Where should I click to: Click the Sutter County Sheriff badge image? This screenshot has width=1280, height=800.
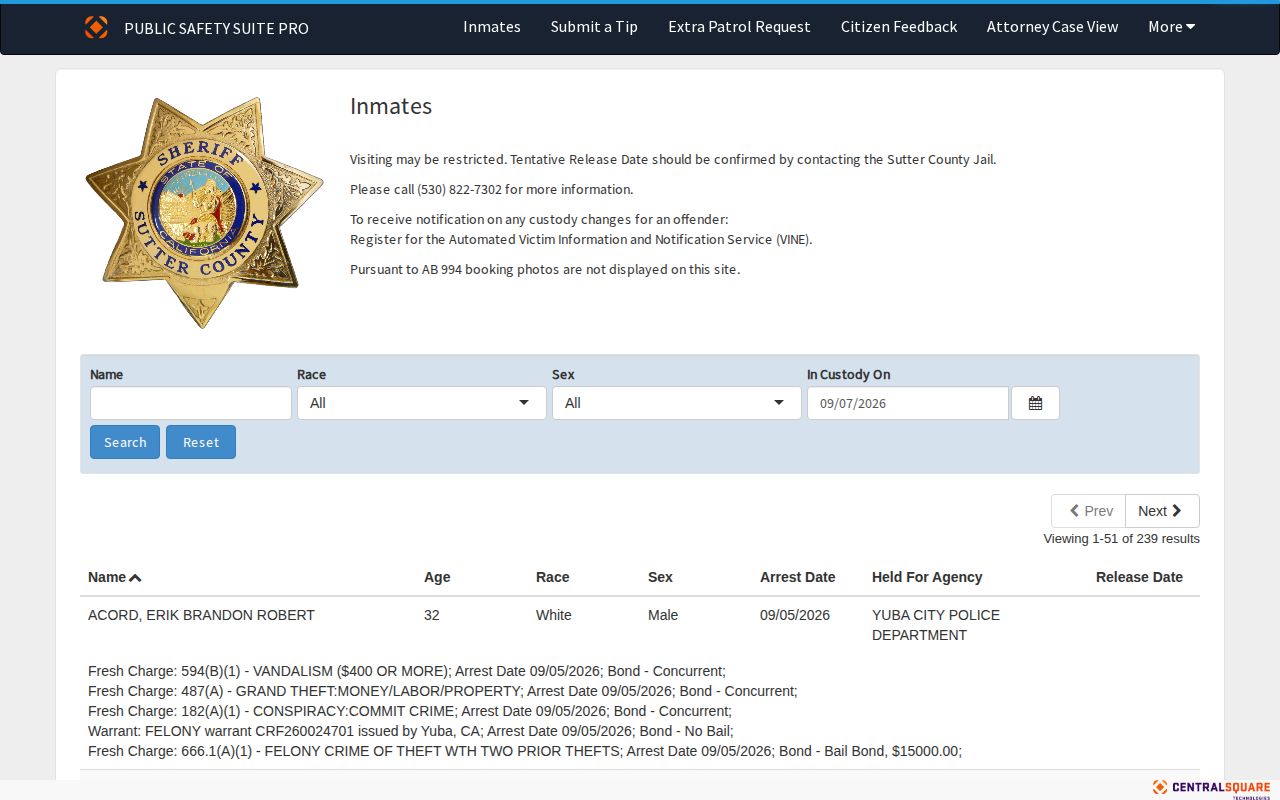pos(205,212)
